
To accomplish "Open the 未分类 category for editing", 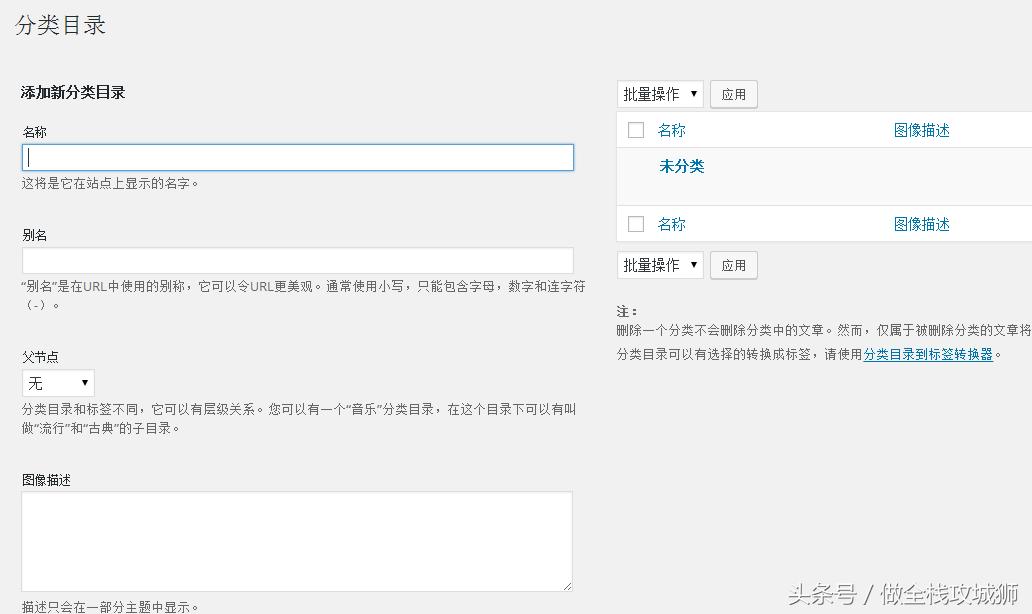I will pyautogui.click(x=682, y=166).
